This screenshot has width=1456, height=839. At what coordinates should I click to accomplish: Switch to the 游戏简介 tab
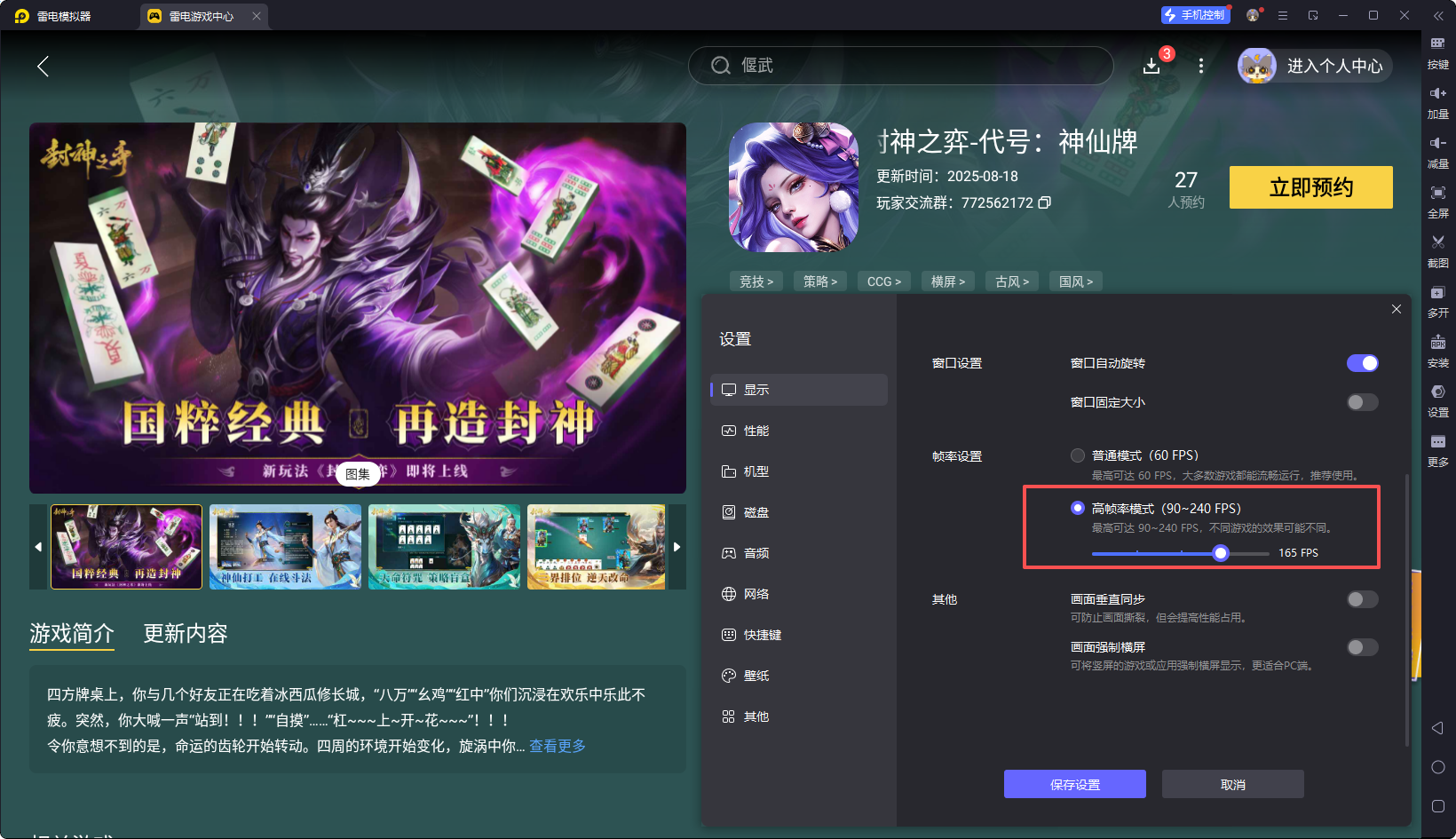(72, 633)
